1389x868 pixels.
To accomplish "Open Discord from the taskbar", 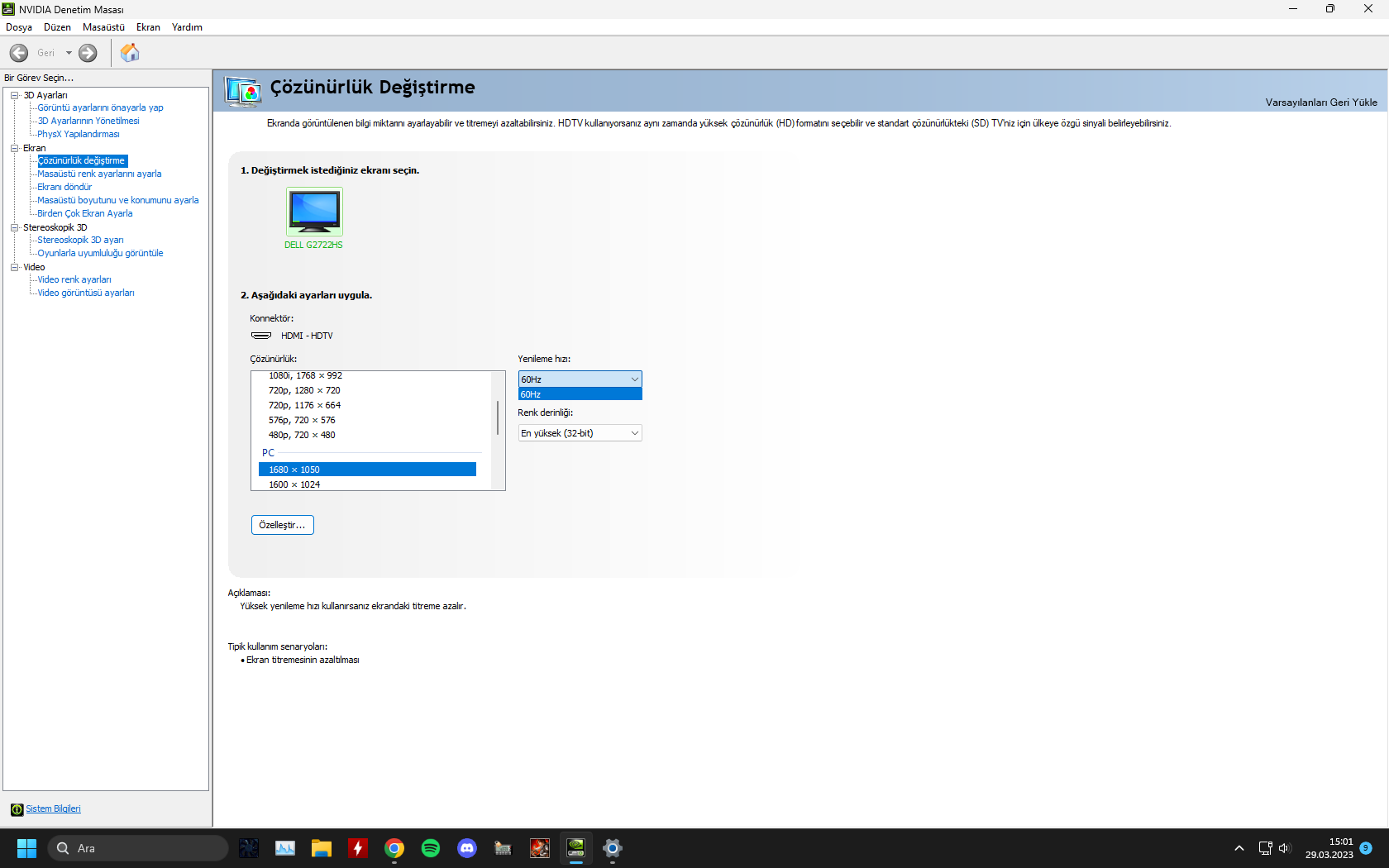I will (467, 848).
